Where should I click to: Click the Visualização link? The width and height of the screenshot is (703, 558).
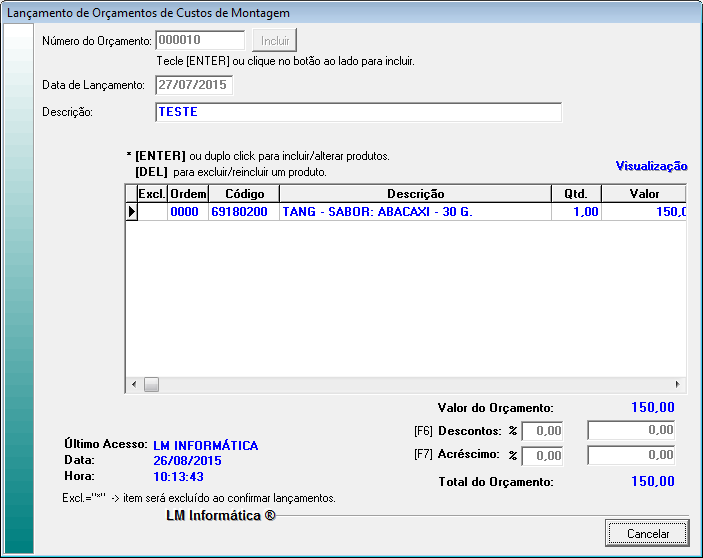pos(651,166)
